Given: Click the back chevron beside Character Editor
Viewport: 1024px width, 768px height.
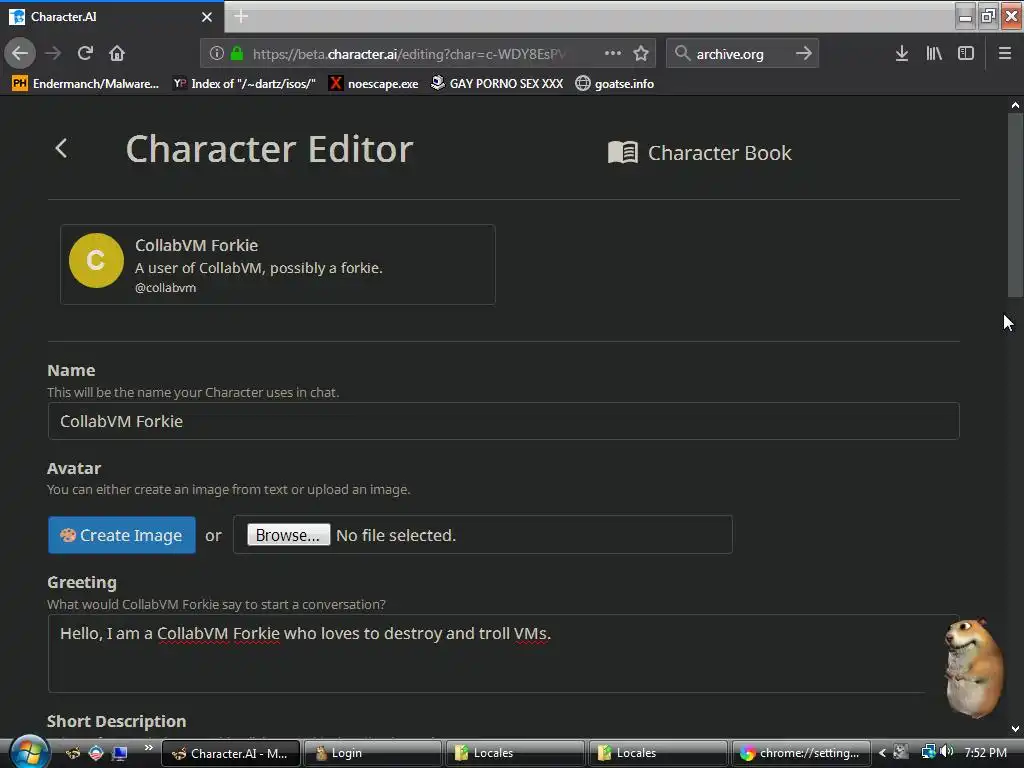Looking at the screenshot, I should coord(61,148).
